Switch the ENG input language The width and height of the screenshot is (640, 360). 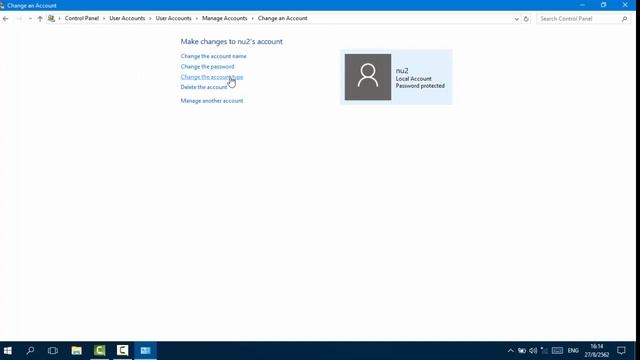[573, 351]
